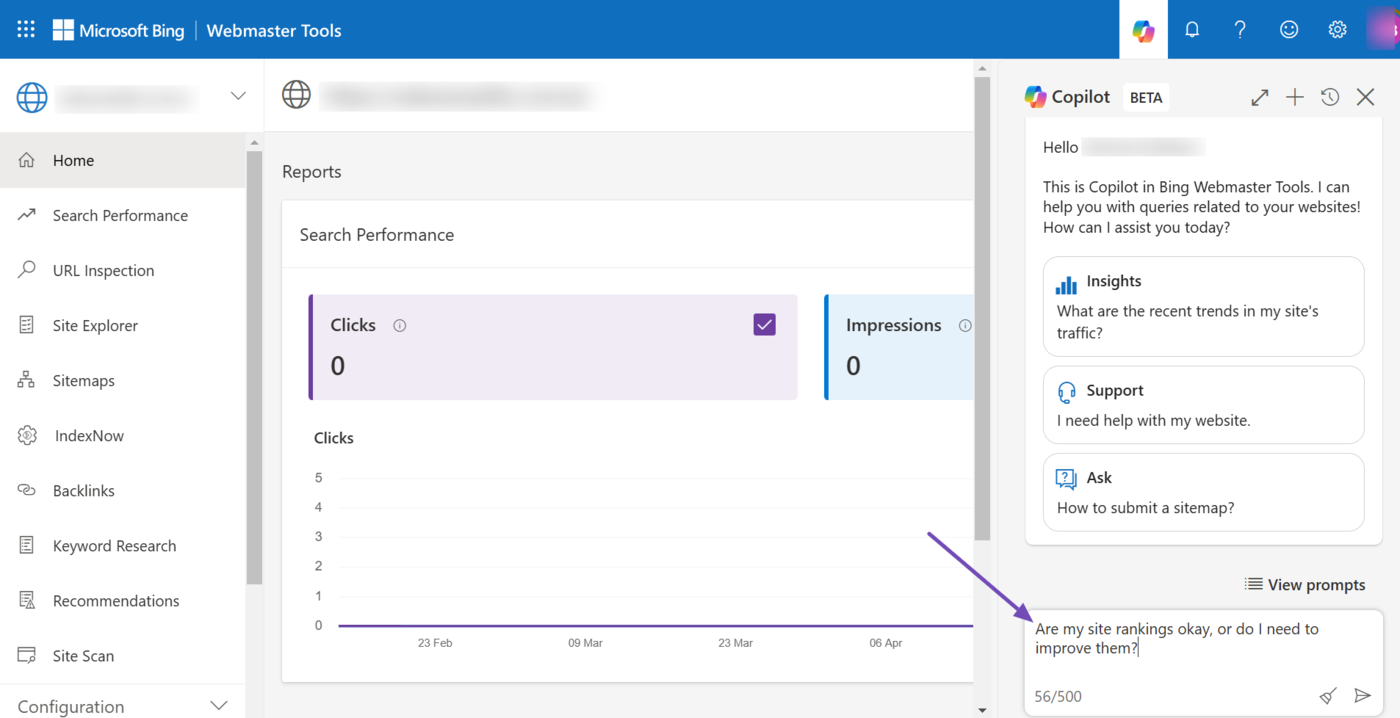Open Search Performance in sidebar
1400x718 pixels.
(x=120, y=215)
